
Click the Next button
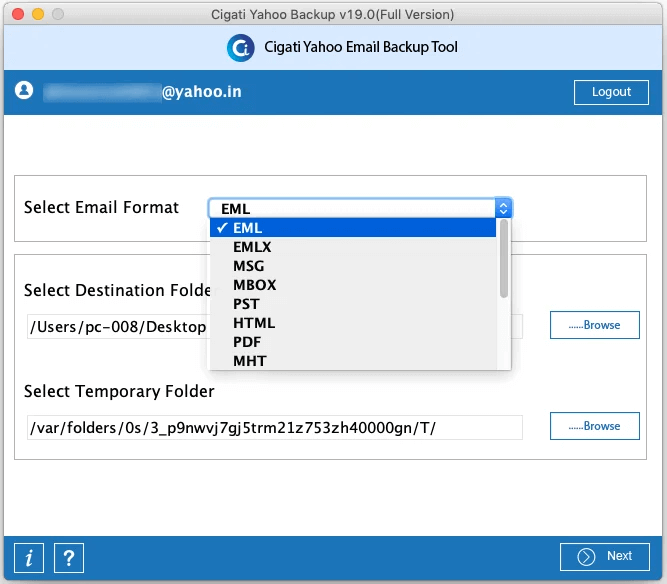pos(604,556)
